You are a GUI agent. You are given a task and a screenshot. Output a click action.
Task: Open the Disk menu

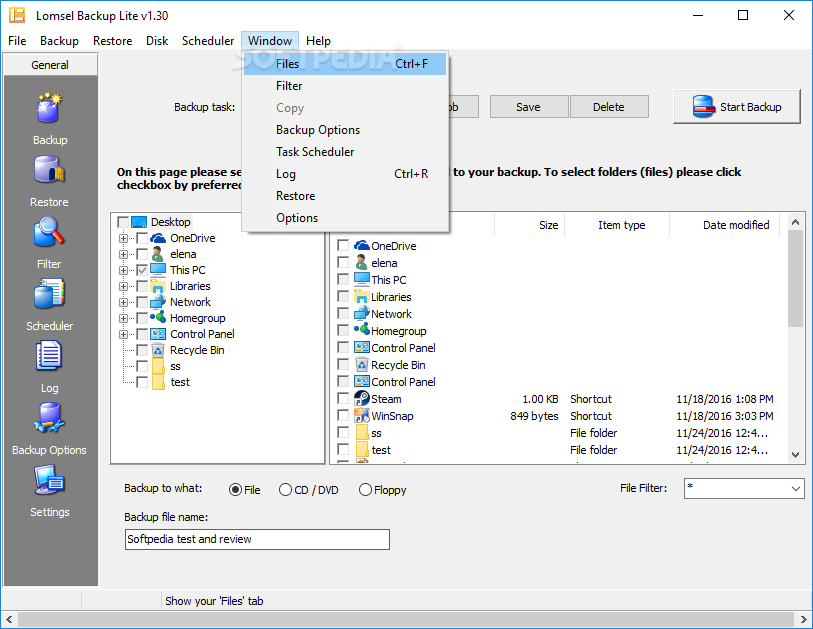tap(157, 40)
